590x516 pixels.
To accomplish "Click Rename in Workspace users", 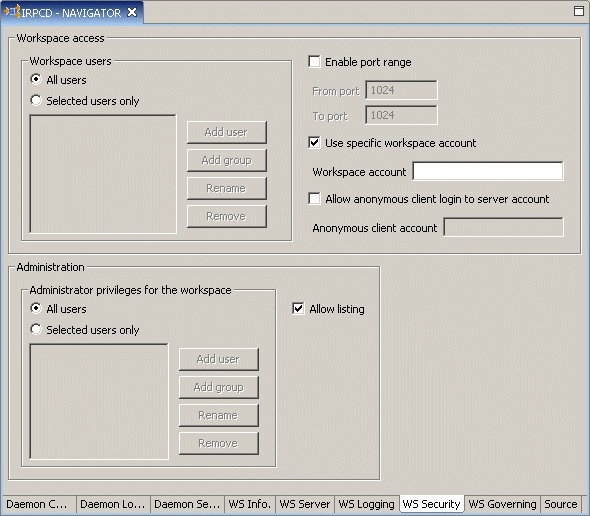I will tap(227, 188).
